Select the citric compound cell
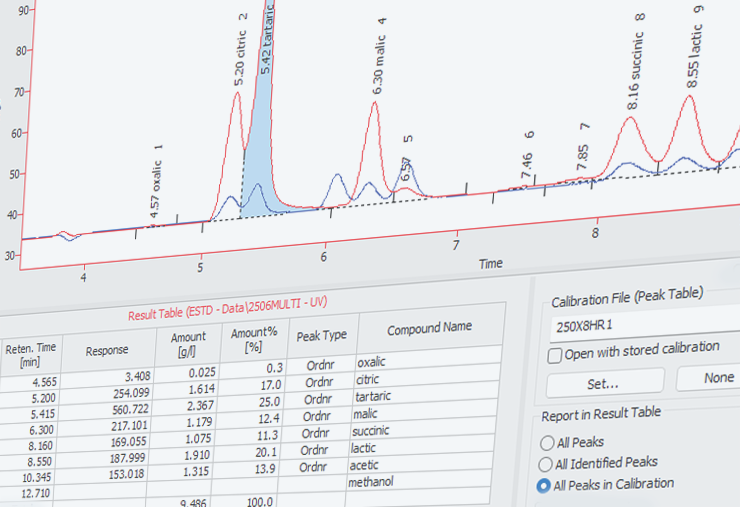The image size is (740, 507). pyautogui.click(x=427, y=376)
